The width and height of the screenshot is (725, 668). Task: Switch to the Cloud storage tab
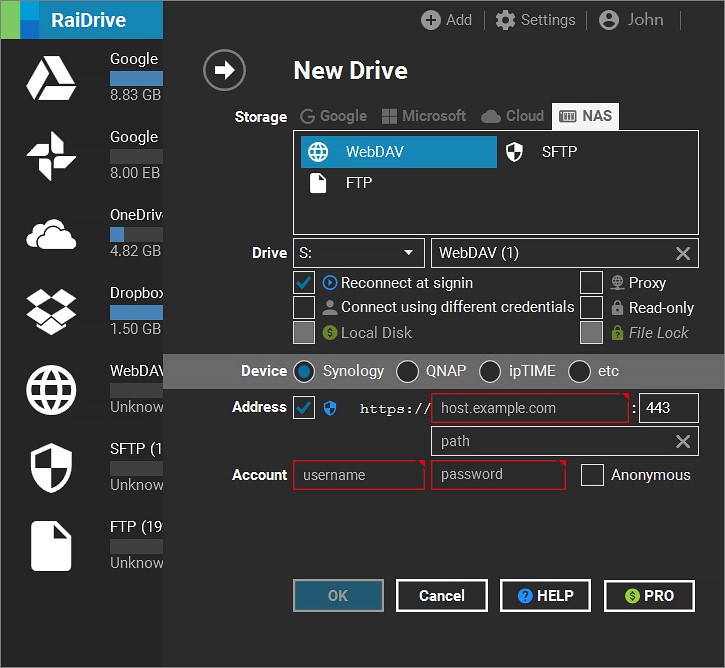[x=512, y=116]
